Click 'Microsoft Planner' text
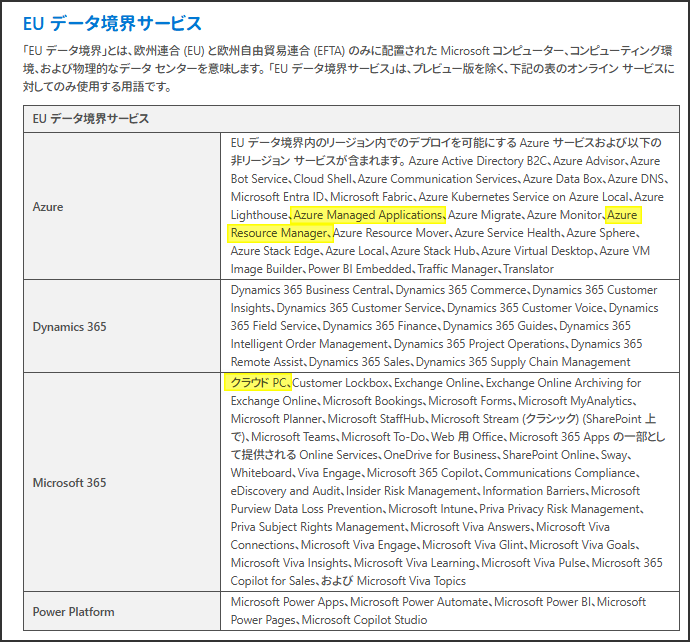The image size is (690, 642). pyautogui.click(x=276, y=419)
